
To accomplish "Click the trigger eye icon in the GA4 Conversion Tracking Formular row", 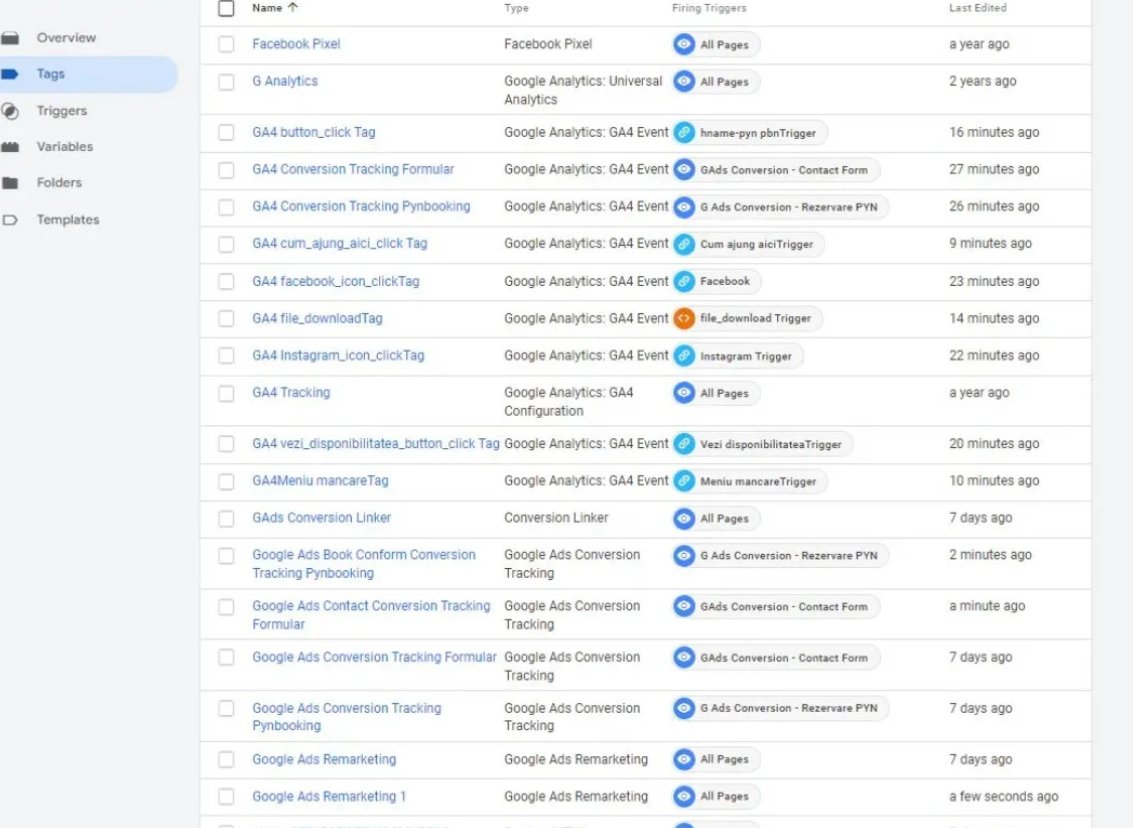I will tap(684, 170).
